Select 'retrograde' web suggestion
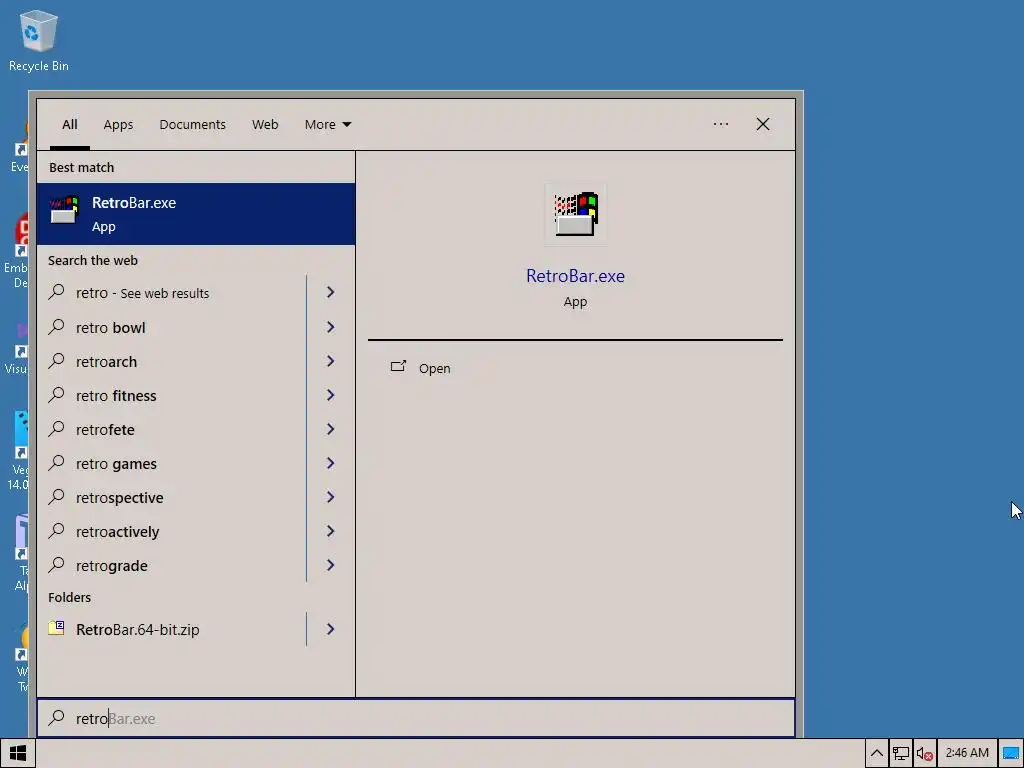 (172, 564)
